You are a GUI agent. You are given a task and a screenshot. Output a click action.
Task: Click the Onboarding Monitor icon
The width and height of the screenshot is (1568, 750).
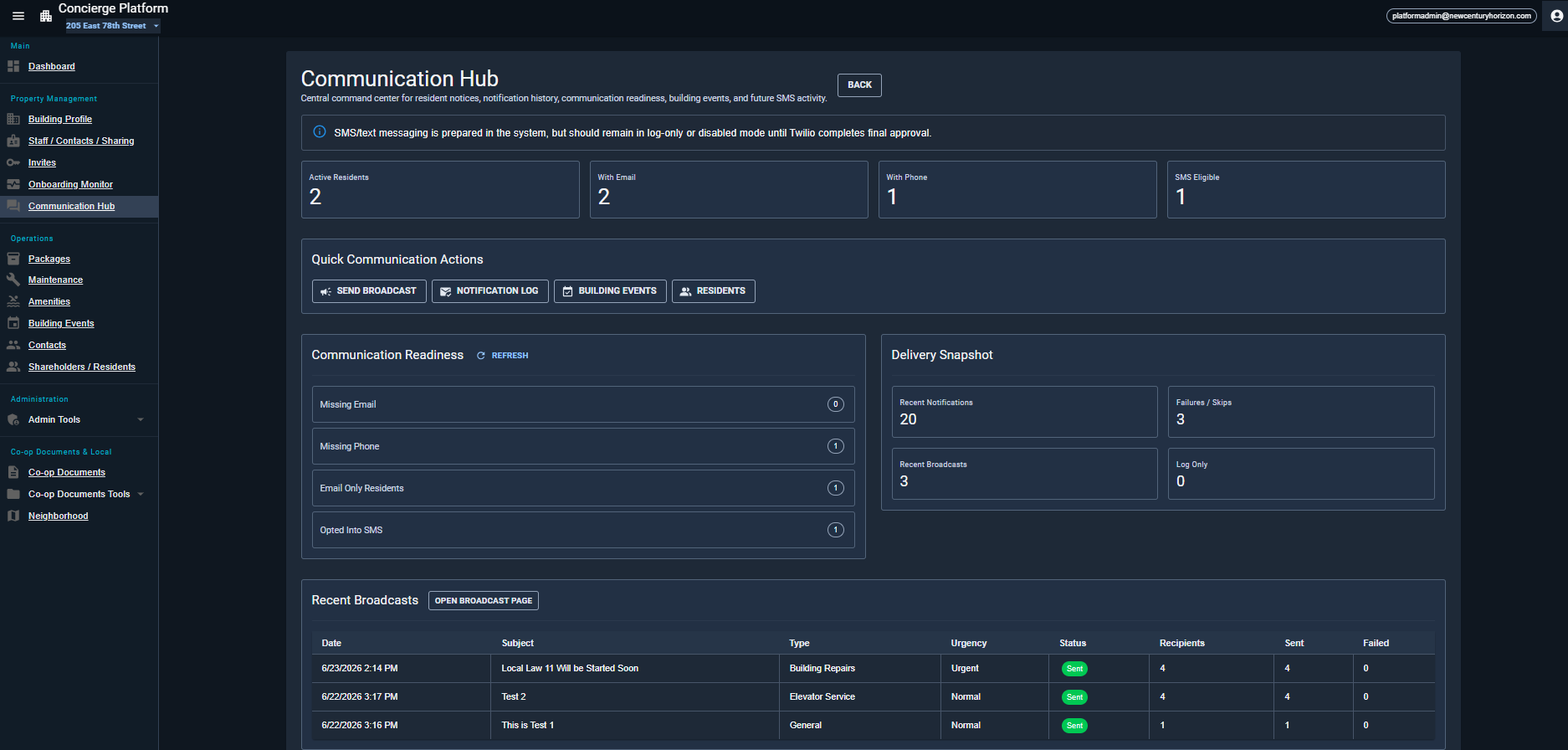[13, 184]
